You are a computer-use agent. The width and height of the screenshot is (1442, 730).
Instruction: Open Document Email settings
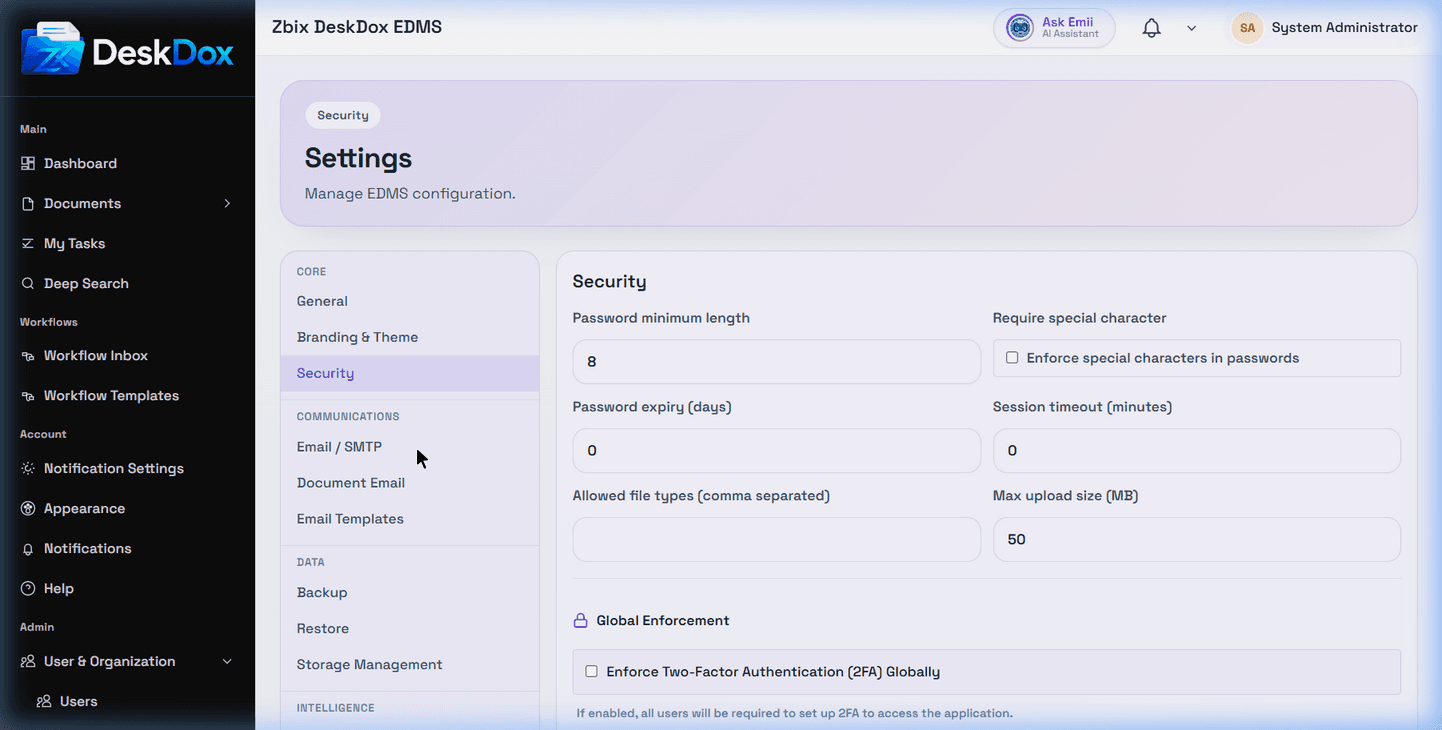(409, 483)
